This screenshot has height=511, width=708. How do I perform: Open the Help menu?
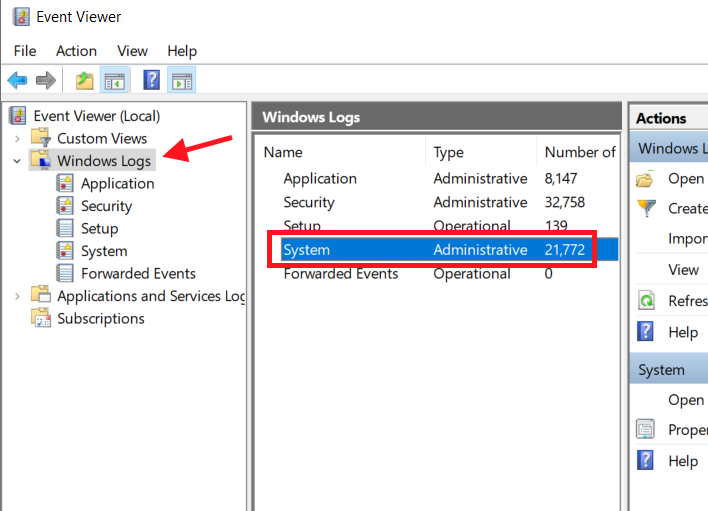pos(182,51)
